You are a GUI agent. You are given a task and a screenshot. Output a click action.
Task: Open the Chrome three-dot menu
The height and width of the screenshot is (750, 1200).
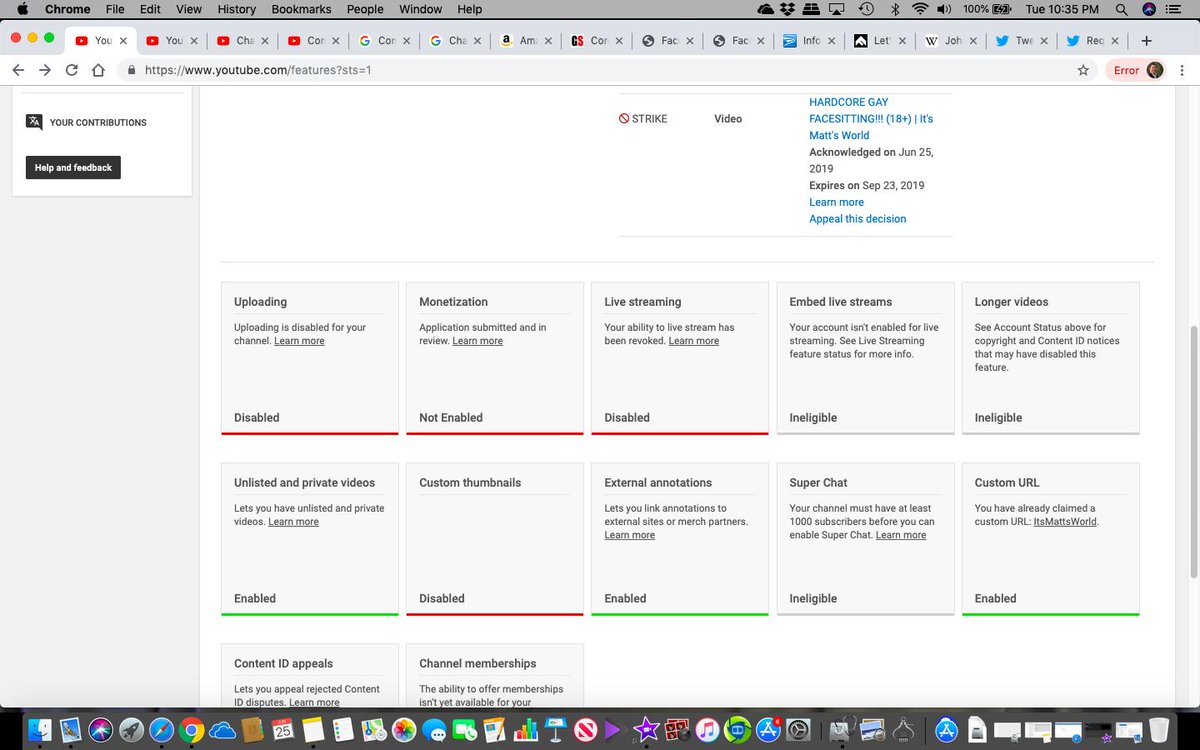point(1184,71)
